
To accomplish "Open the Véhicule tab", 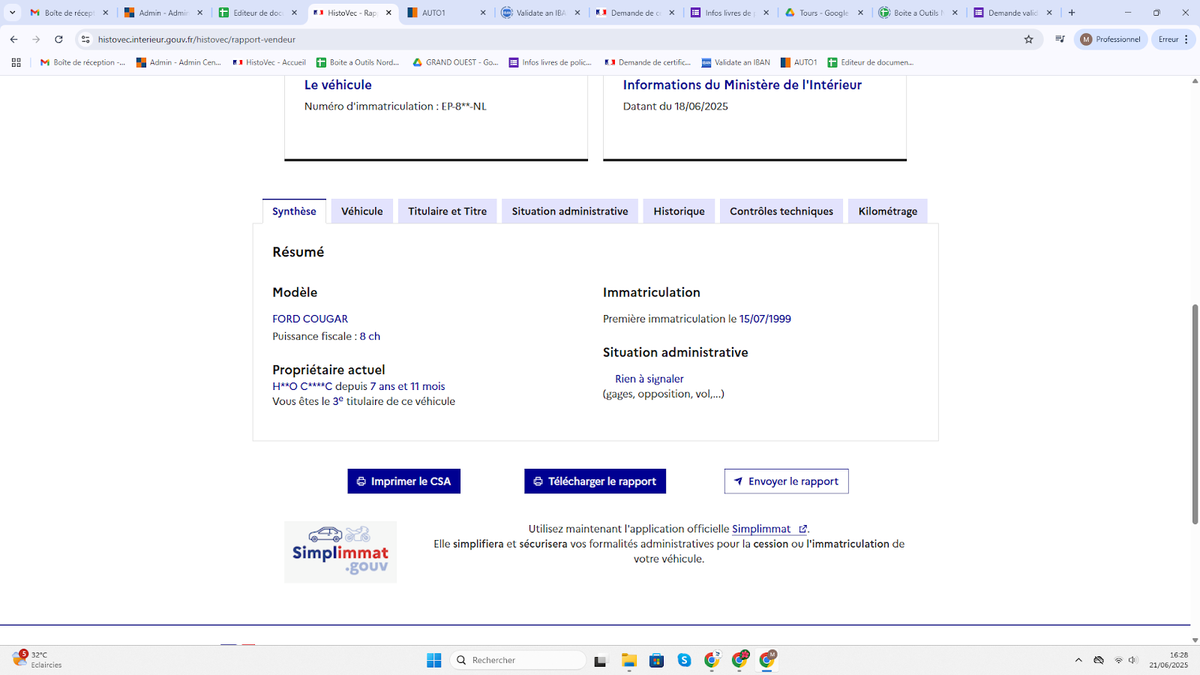I will point(362,211).
